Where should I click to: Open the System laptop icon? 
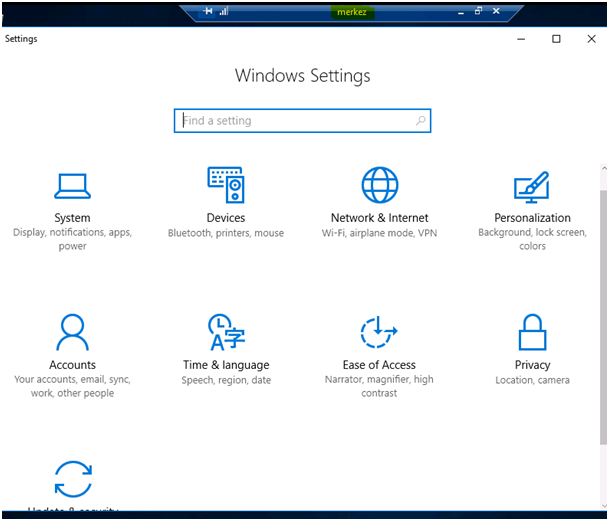pos(72,186)
